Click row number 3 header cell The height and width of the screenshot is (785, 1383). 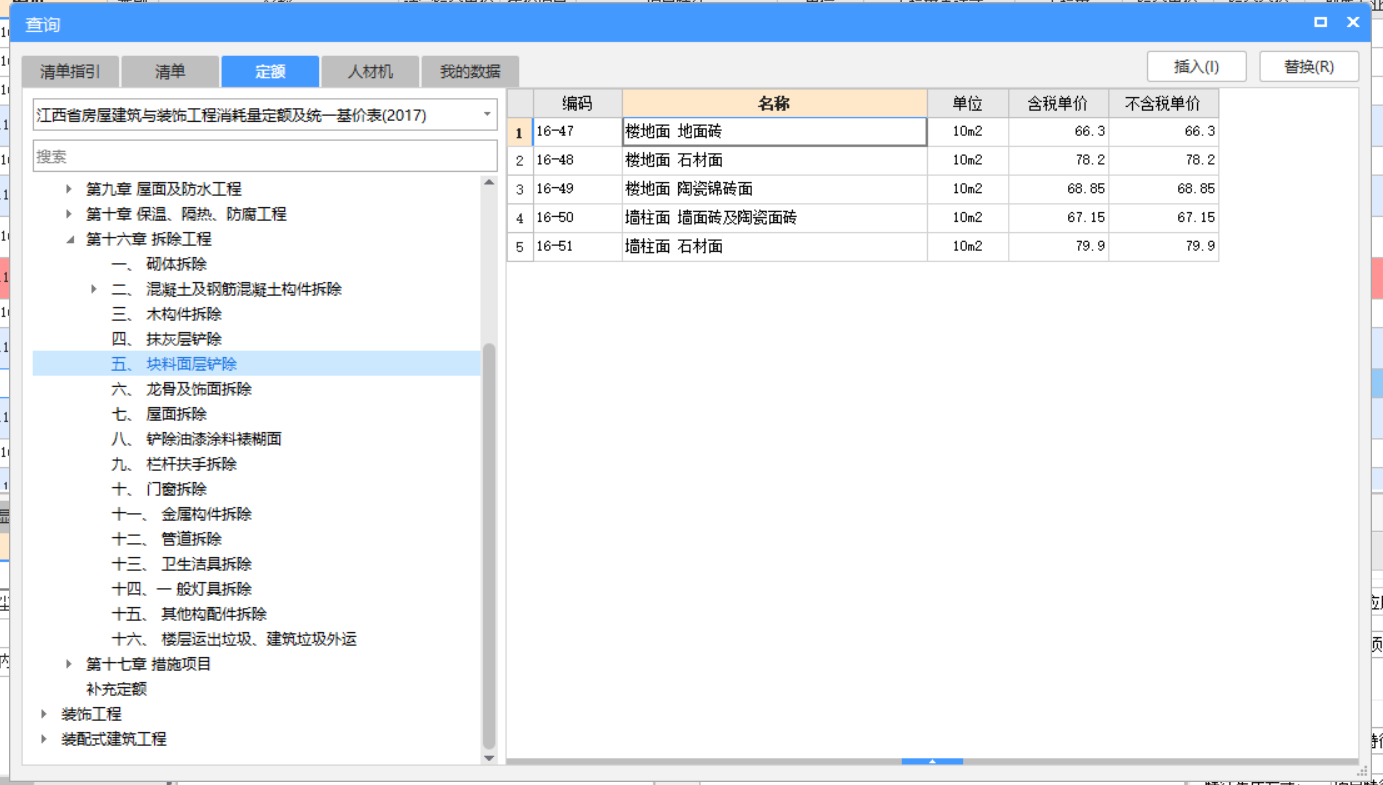tap(520, 189)
